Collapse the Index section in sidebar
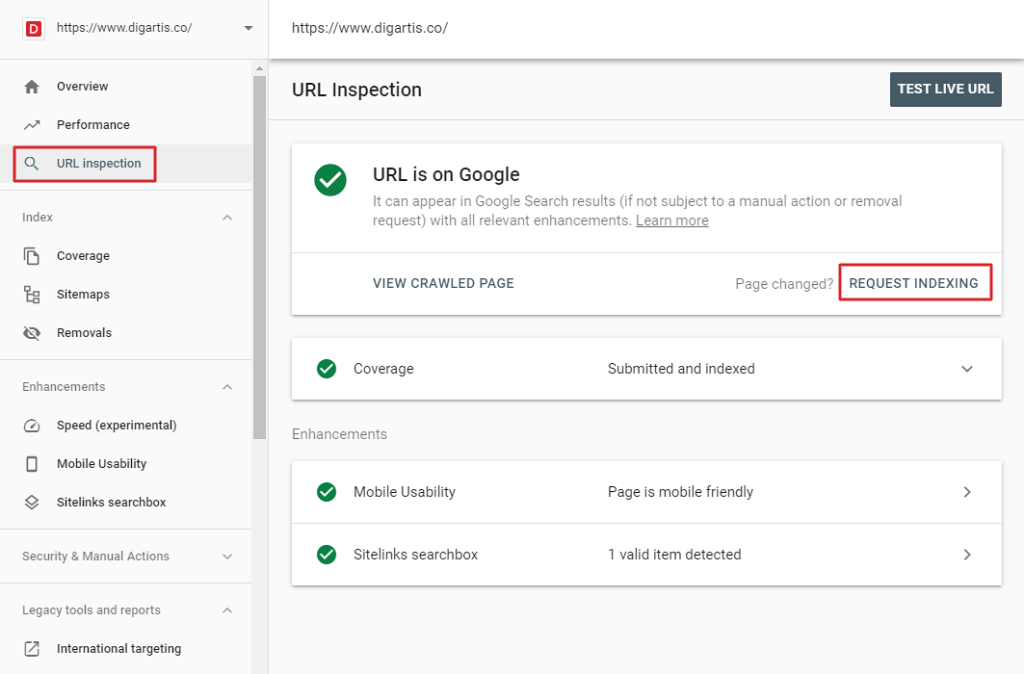The height and width of the screenshot is (674, 1024). 228,217
